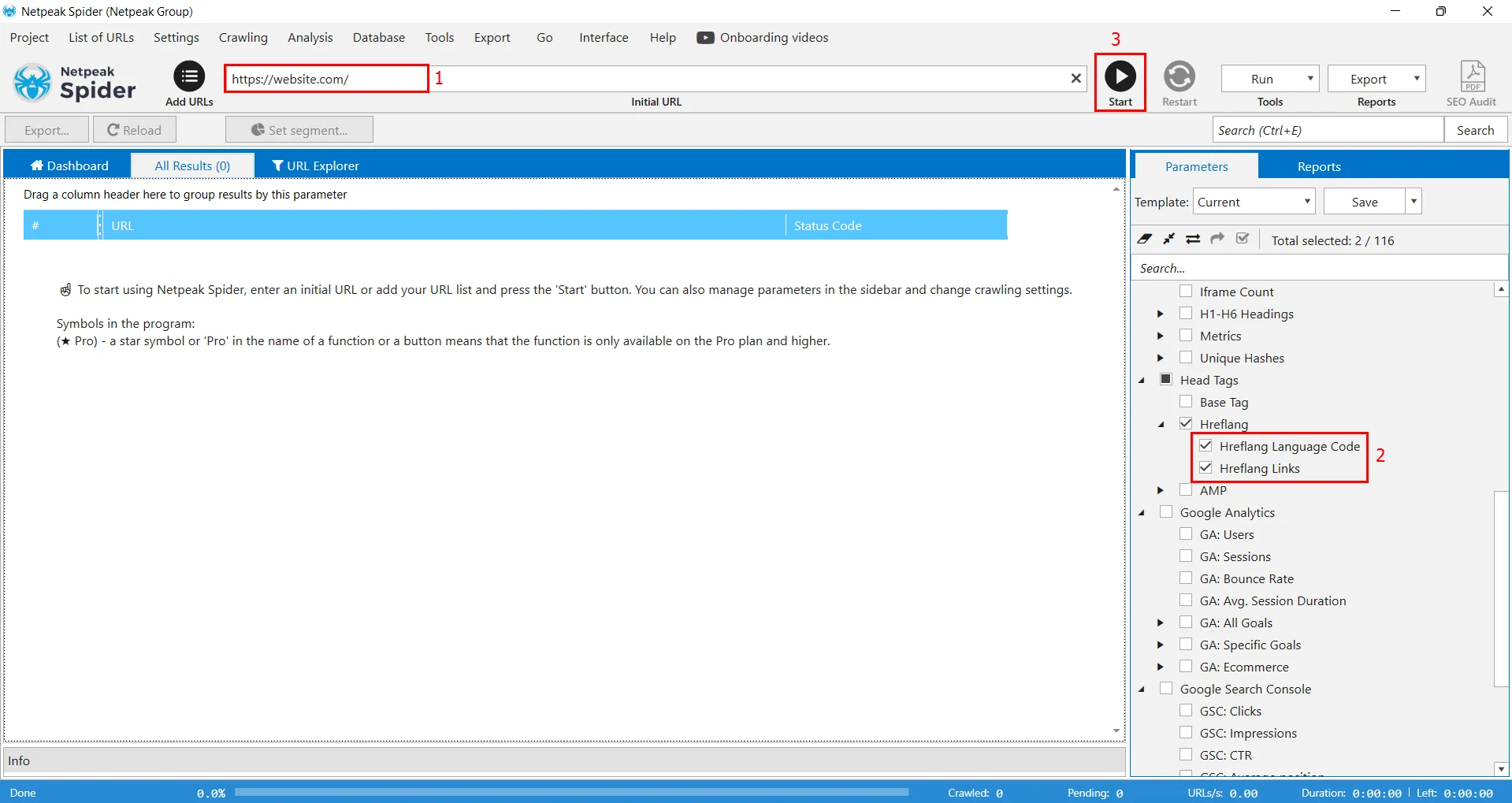Click the parameters Search... field
Image resolution: width=1512 pixels, height=803 pixels.
click(1319, 268)
